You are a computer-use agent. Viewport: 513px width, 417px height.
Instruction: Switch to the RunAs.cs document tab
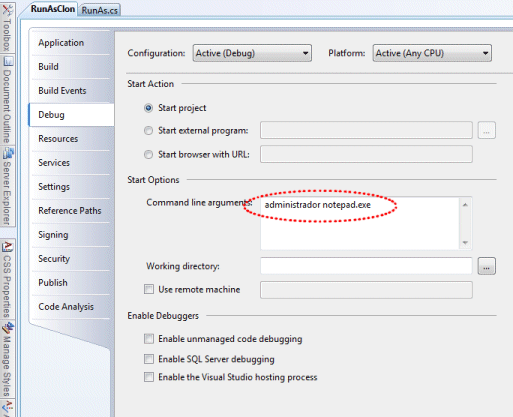click(100, 10)
